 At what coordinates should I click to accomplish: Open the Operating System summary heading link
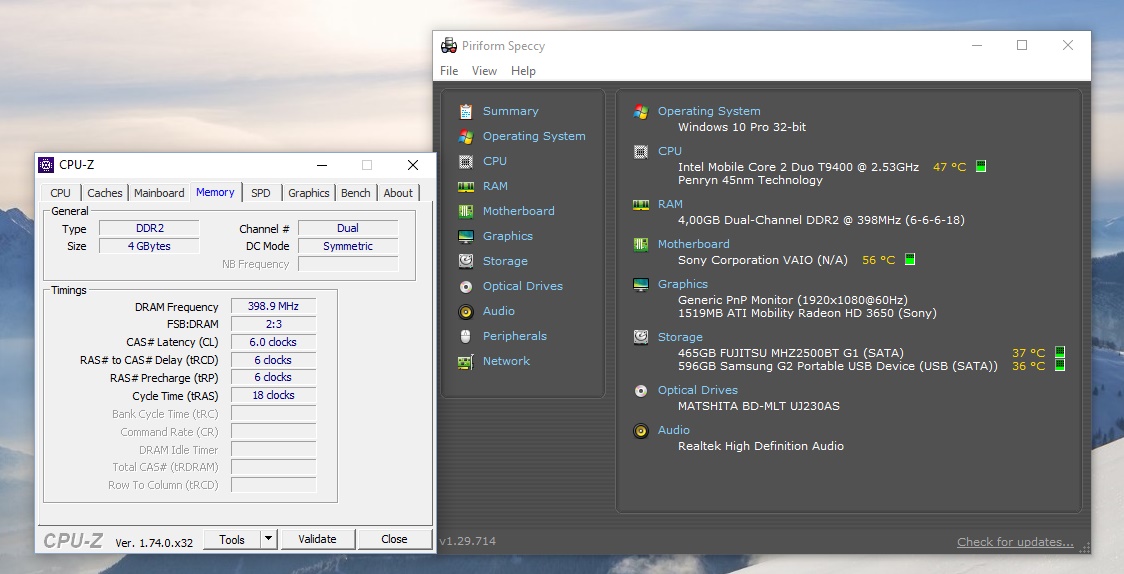point(709,111)
